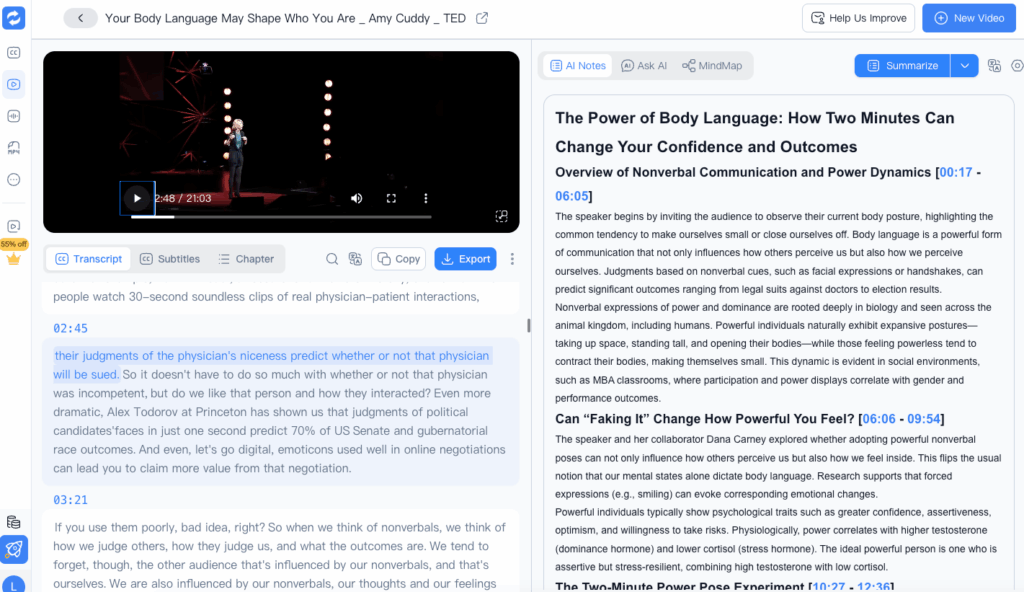Click the video time display 2:48 / 21:03

tap(184, 198)
